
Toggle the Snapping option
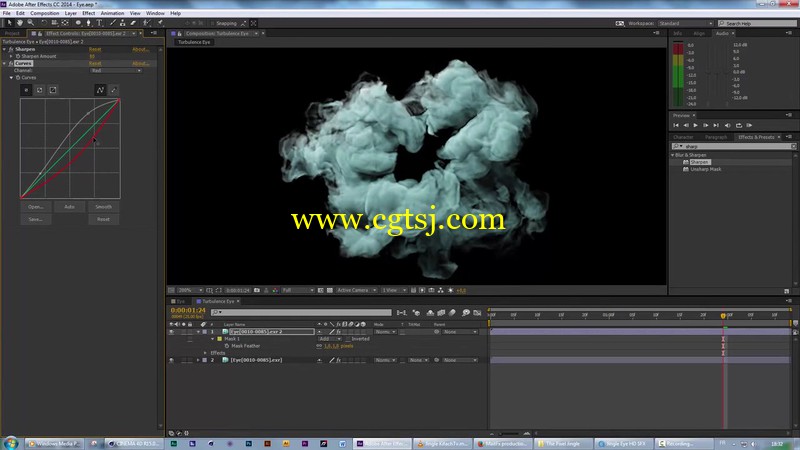[x=213, y=23]
